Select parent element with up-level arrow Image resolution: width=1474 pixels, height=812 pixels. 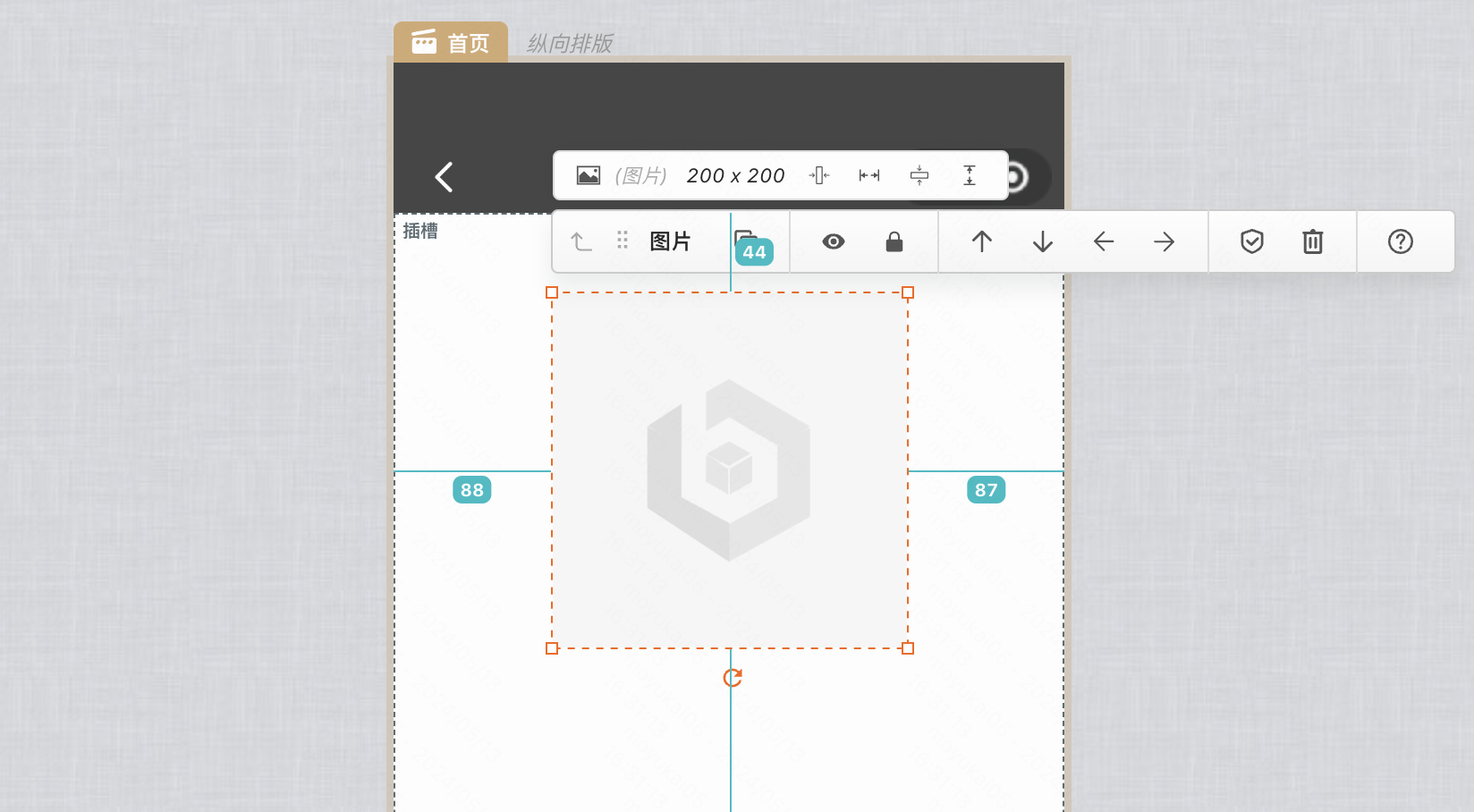click(x=581, y=241)
